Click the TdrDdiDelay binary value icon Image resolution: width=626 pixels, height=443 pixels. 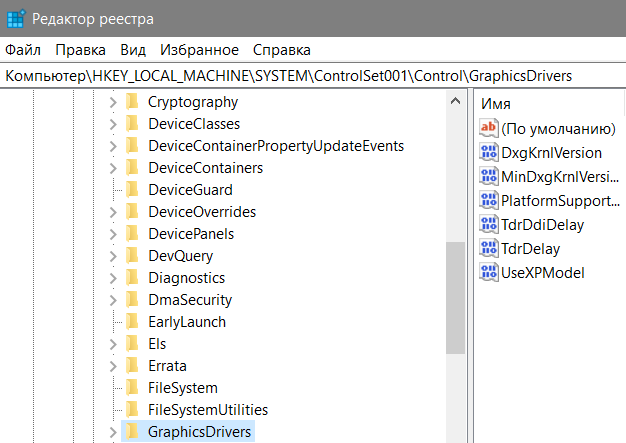[489, 225]
